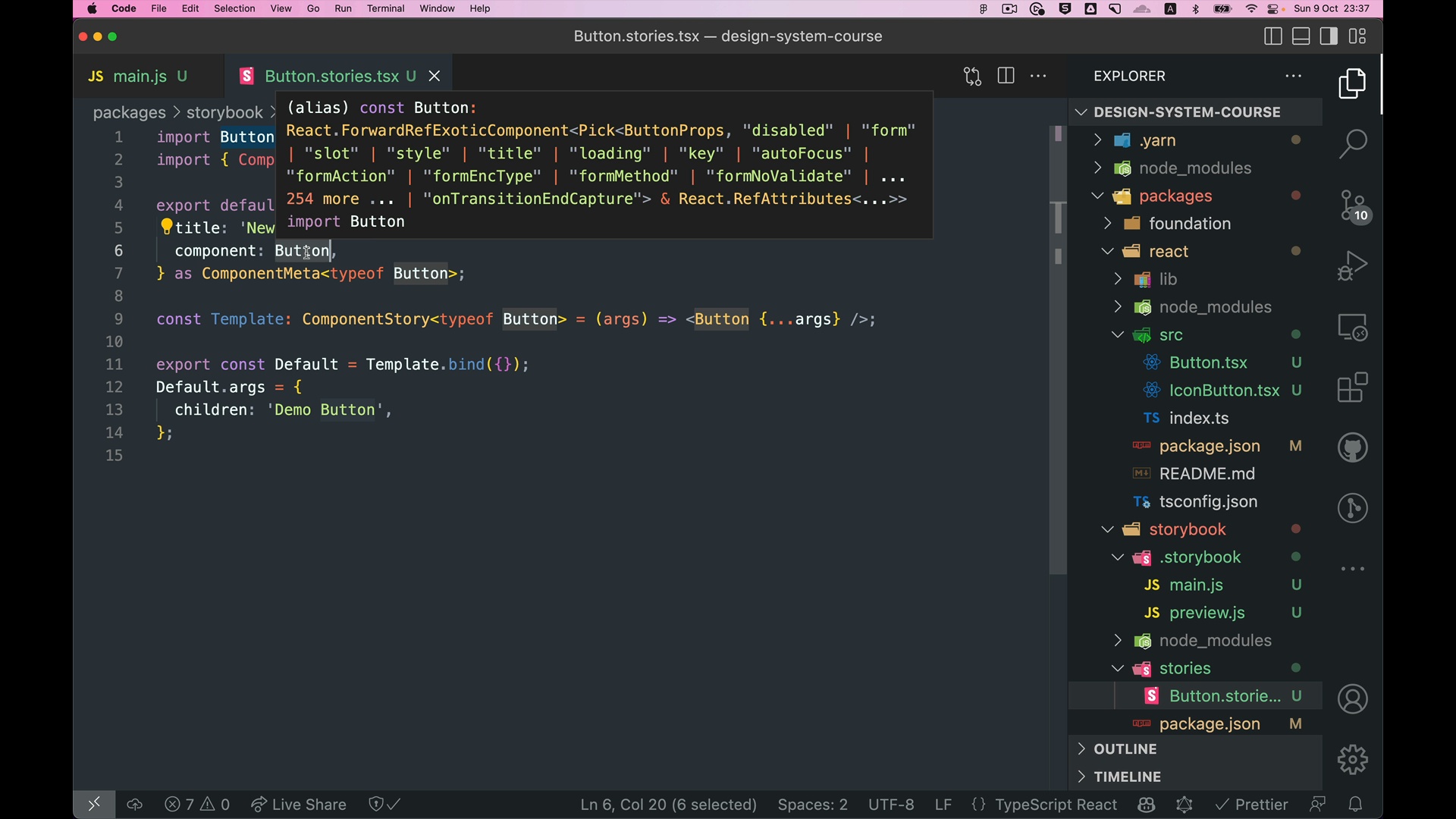Open changes compare icon in editor toolbar
Image resolution: width=1456 pixels, height=819 pixels.
pos(972,76)
